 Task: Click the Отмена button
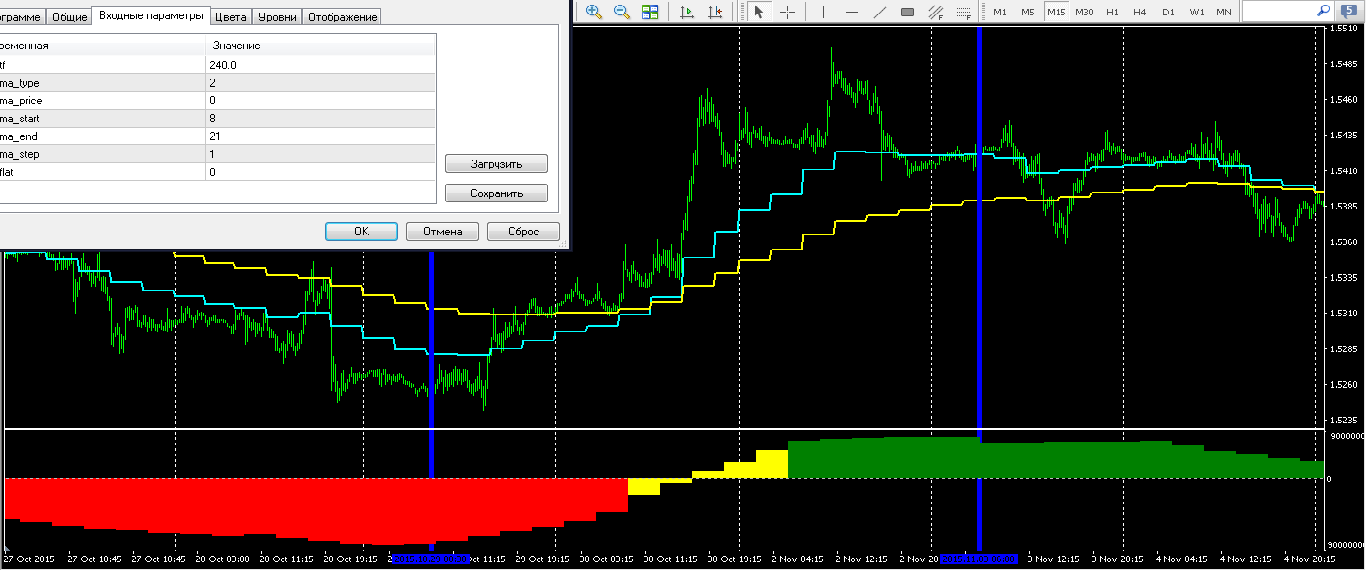[x=442, y=231]
